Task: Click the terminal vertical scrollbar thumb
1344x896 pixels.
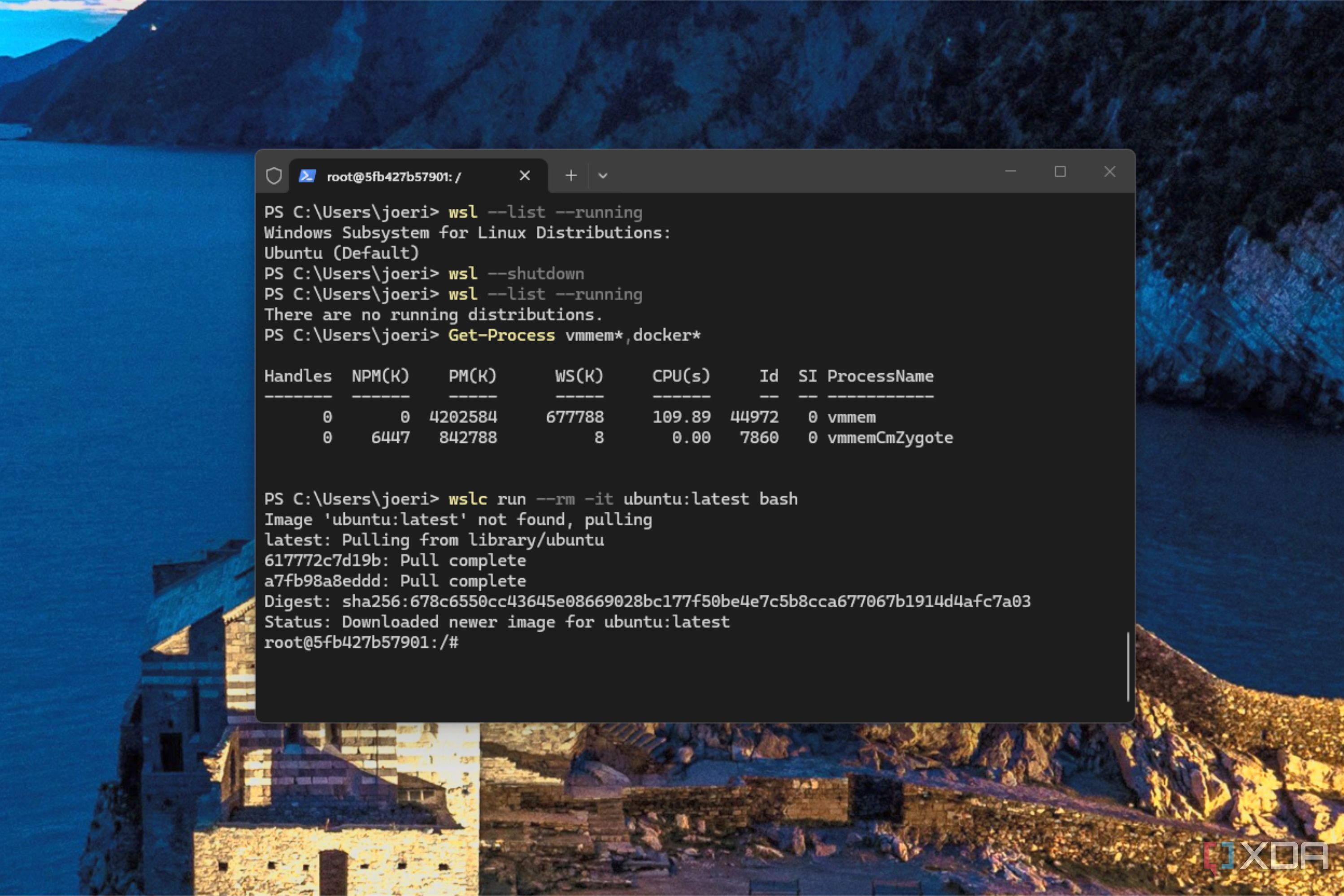Action: point(1127,667)
